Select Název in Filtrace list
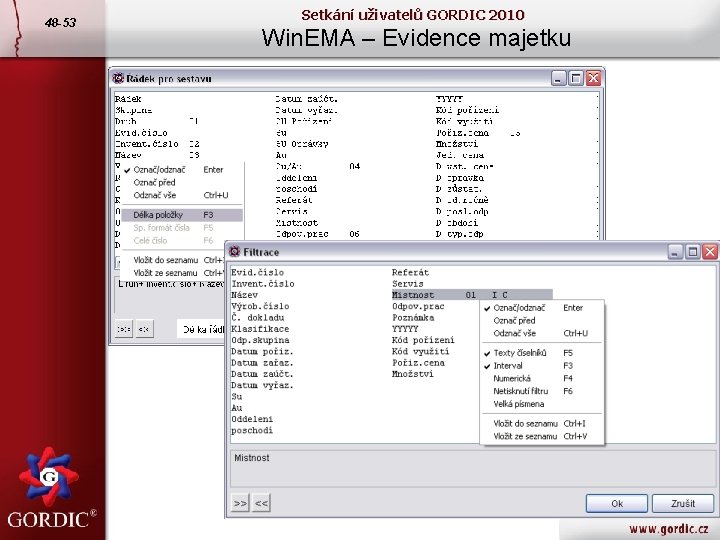The image size is (720, 540). point(244,295)
